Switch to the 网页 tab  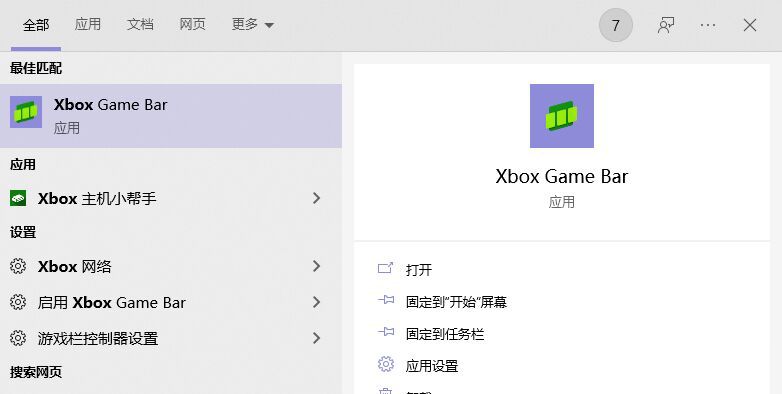coord(193,24)
